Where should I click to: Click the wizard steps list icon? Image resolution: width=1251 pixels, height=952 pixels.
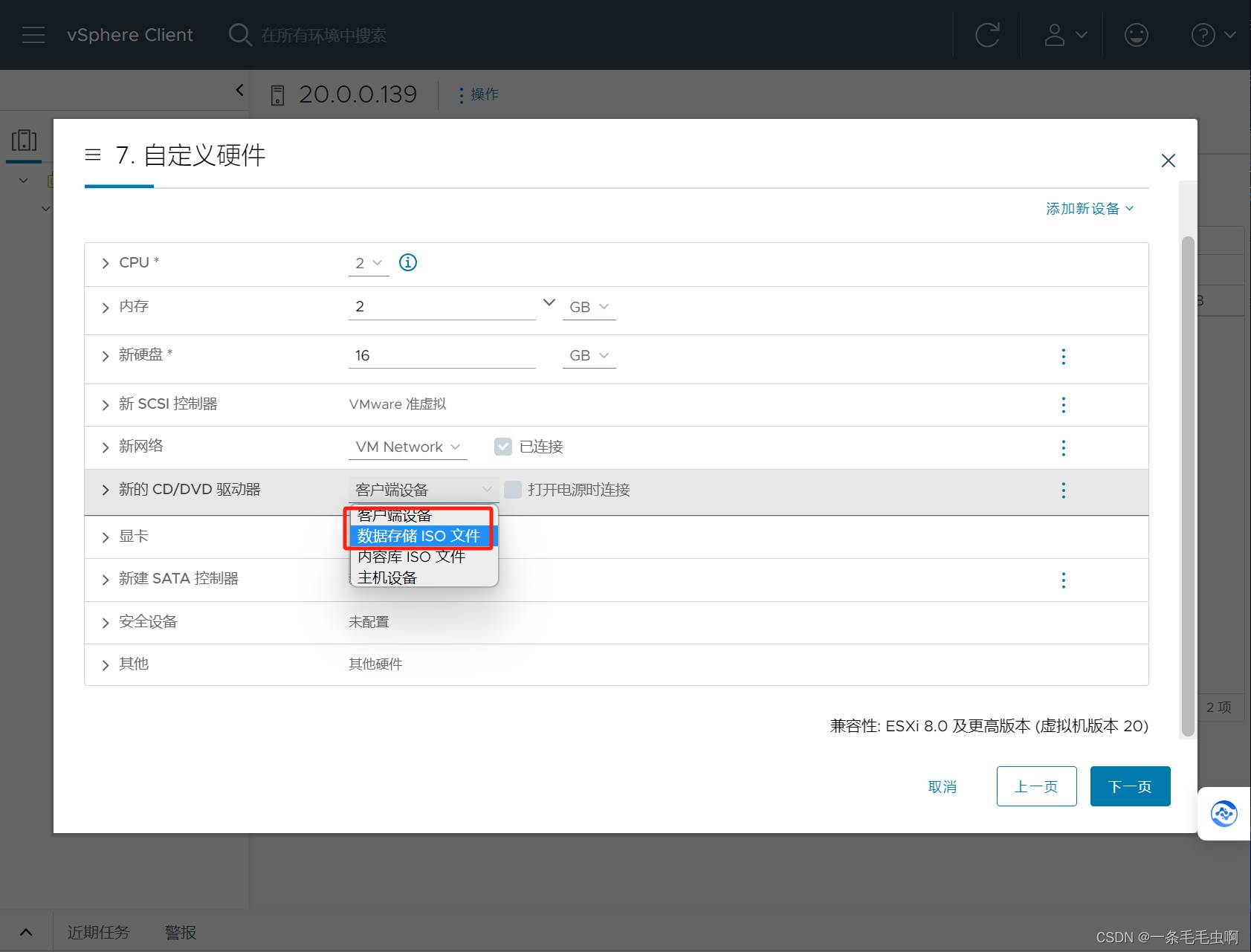point(93,155)
